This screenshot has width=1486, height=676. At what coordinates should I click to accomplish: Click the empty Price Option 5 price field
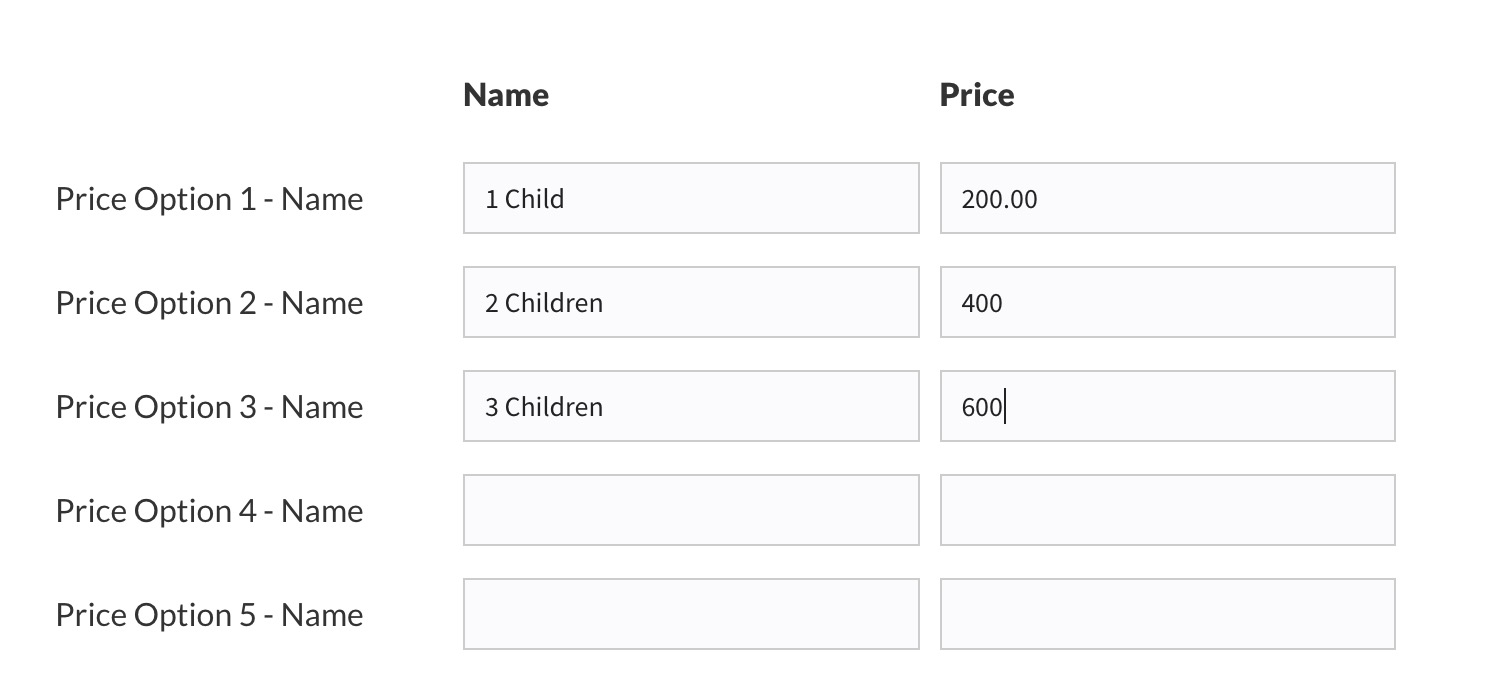click(1167, 614)
